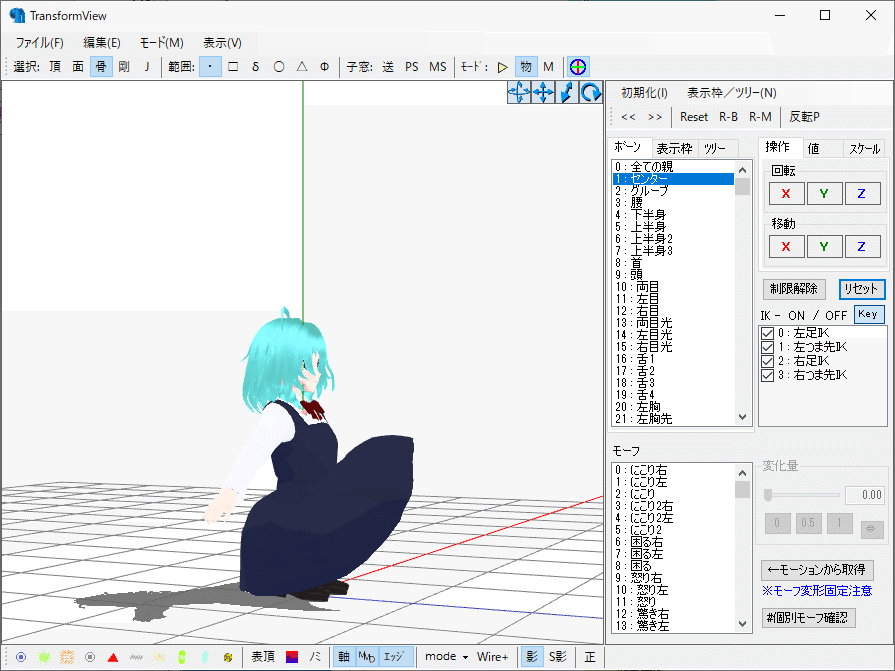Choose the rectangle range selection icon
This screenshot has height=671, width=895.
point(233,67)
